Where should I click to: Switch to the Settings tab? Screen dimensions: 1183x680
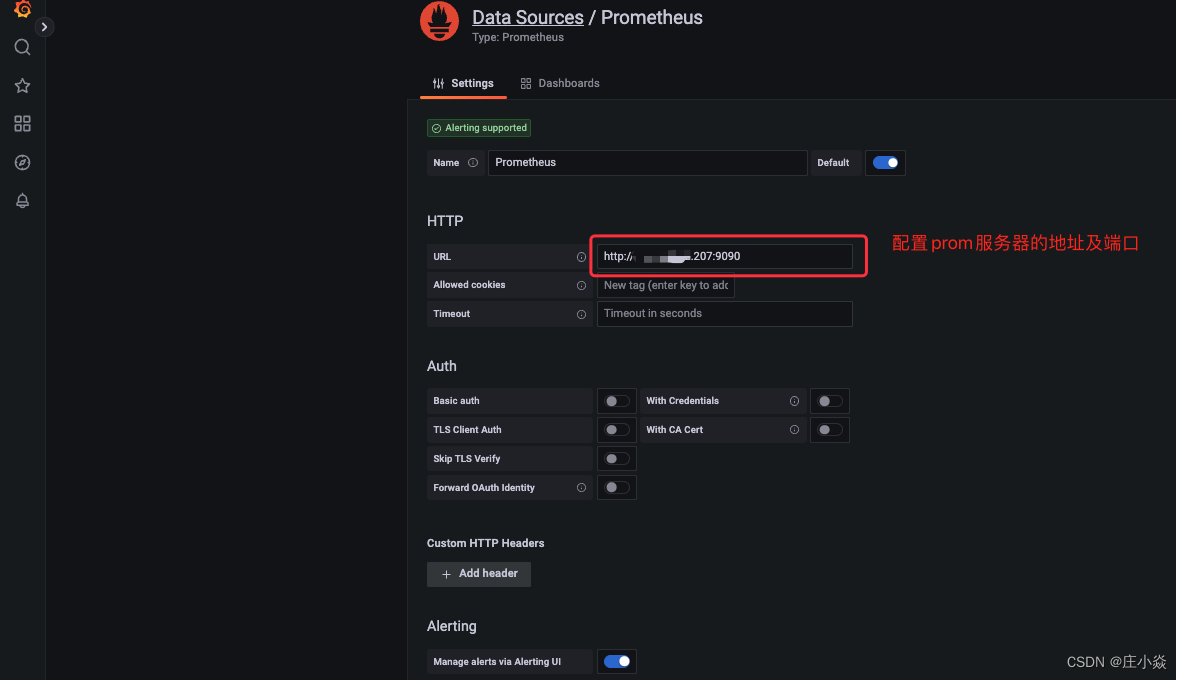(462, 83)
